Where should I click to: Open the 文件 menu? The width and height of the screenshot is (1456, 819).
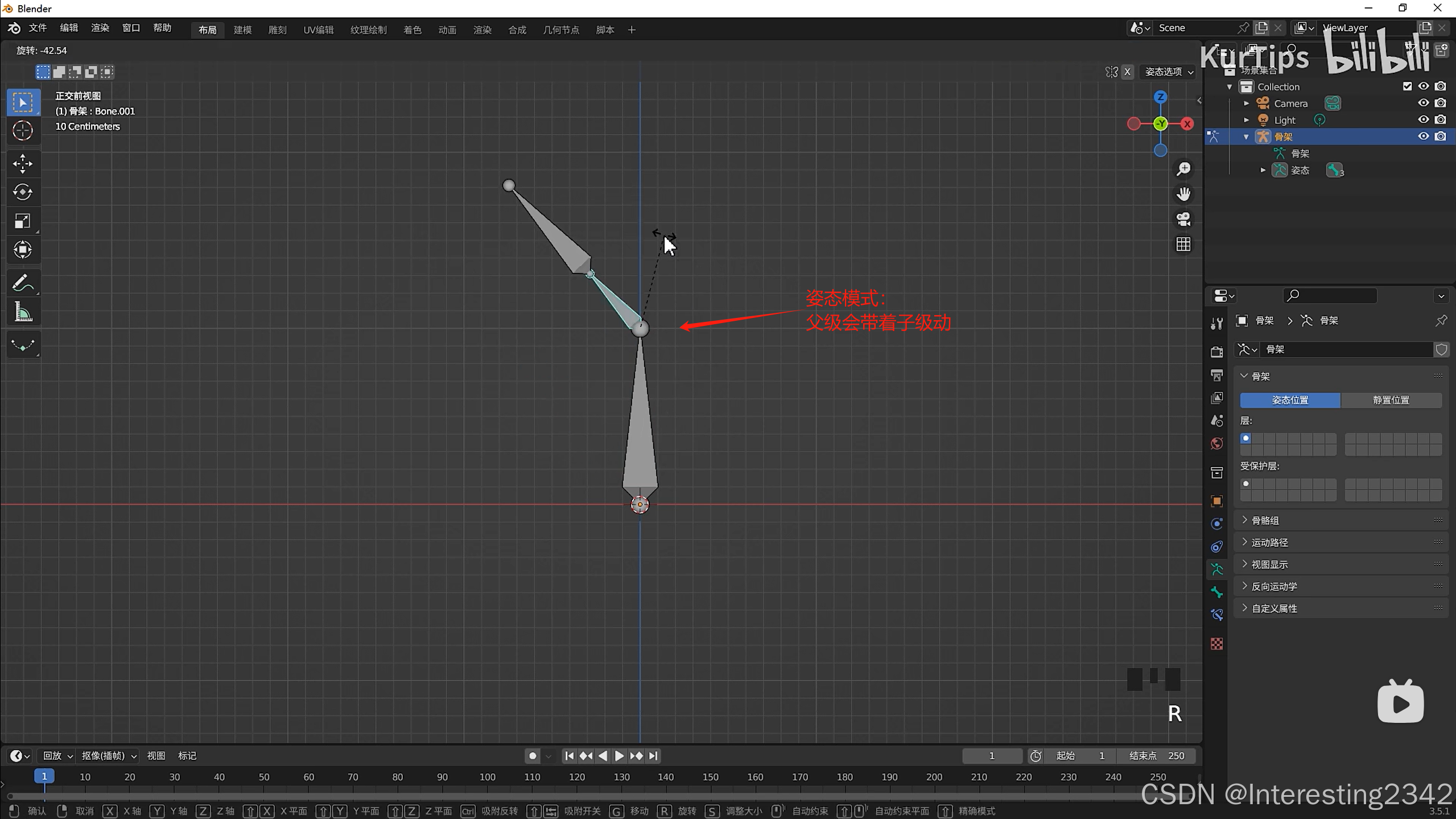(38, 28)
